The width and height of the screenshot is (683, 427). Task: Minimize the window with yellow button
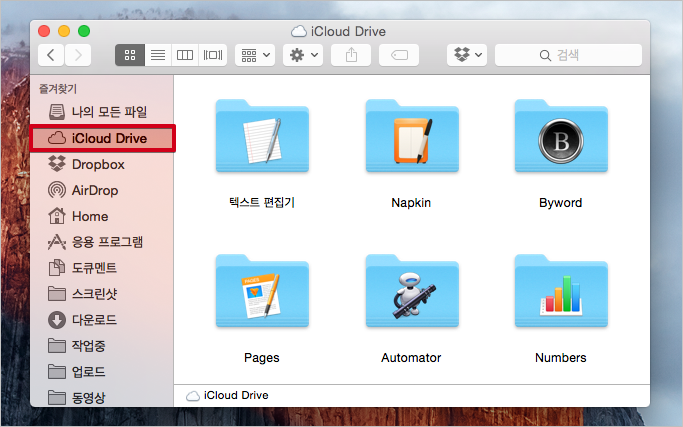click(64, 31)
